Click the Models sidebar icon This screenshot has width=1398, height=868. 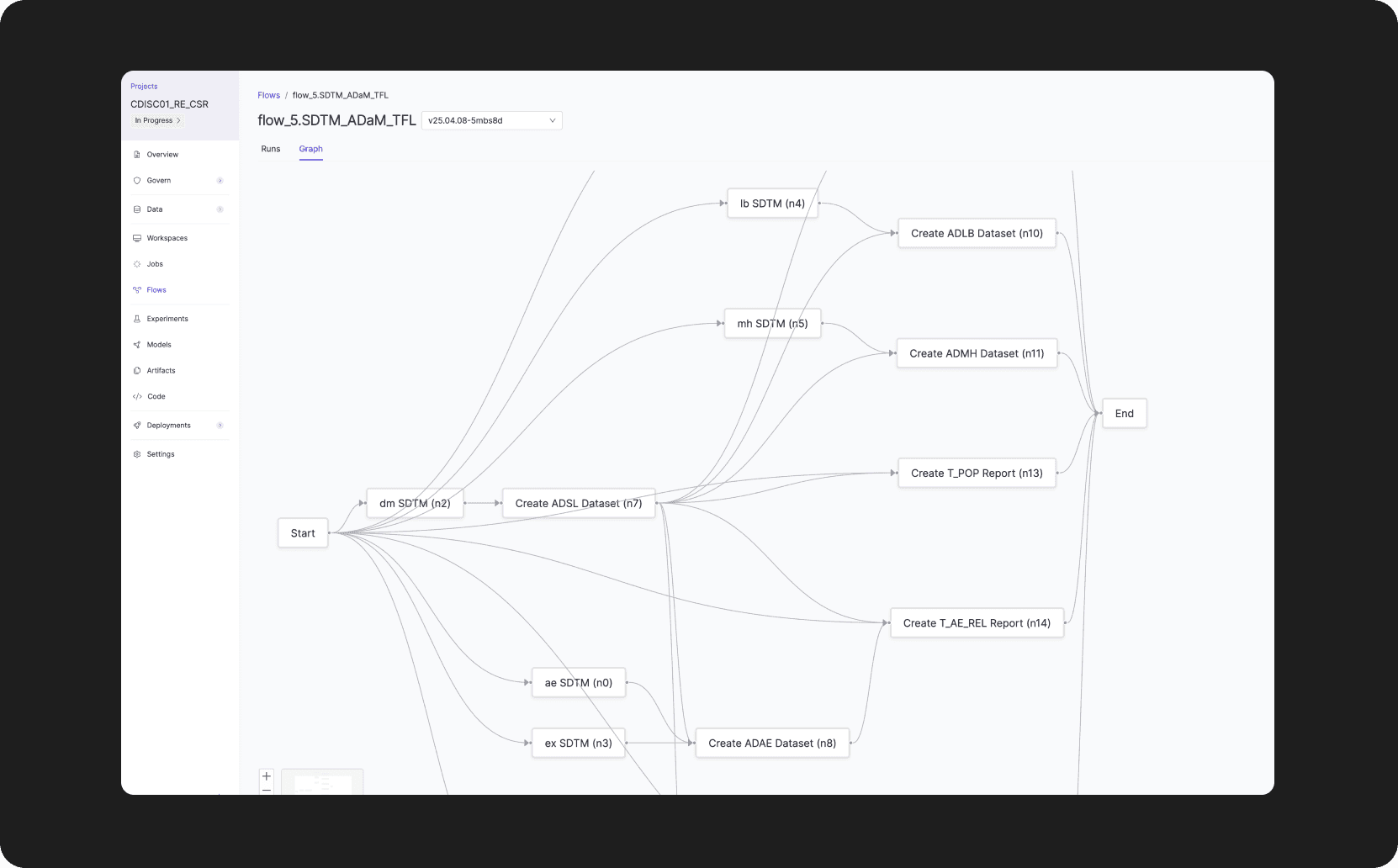tap(137, 344)
